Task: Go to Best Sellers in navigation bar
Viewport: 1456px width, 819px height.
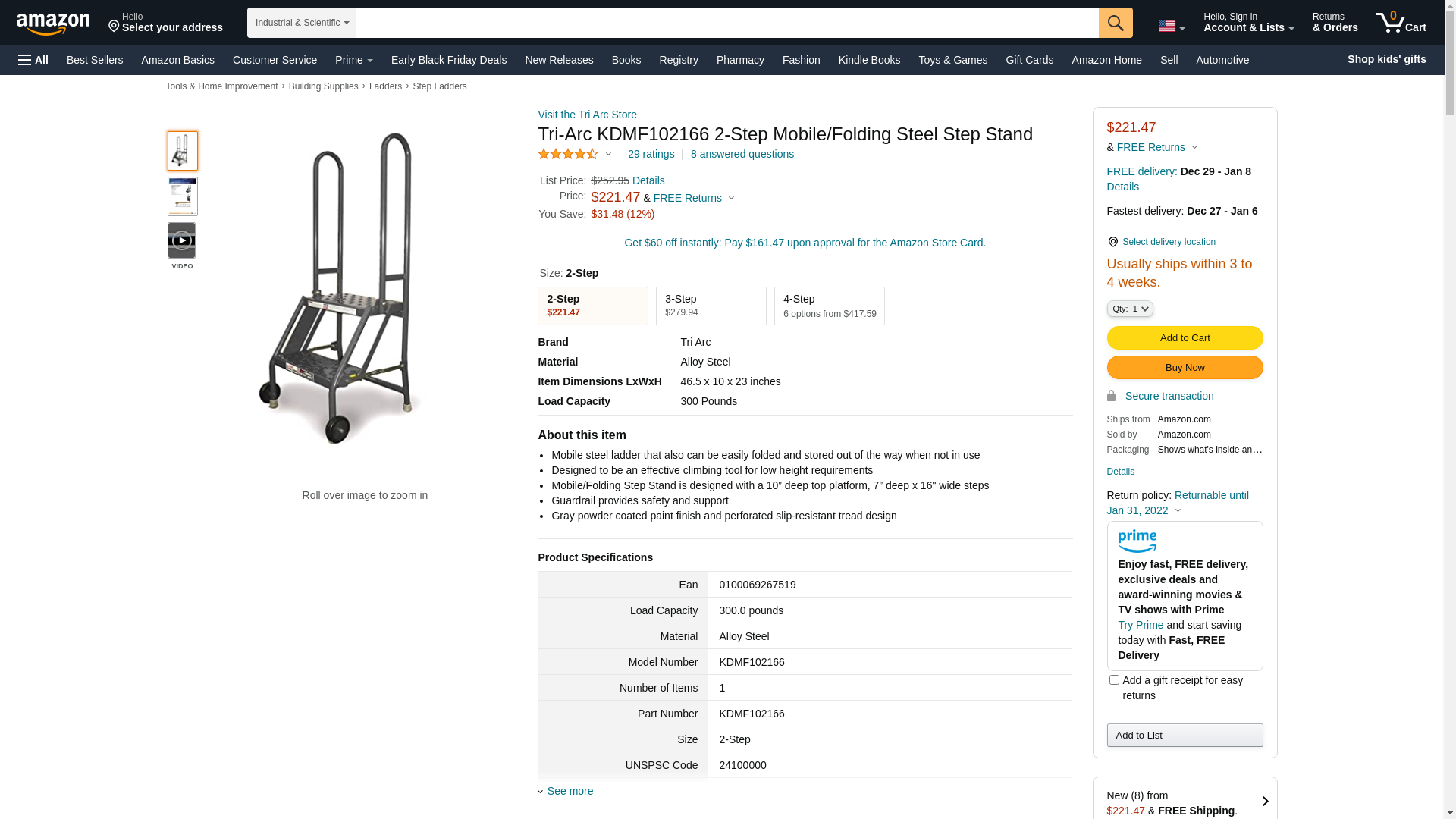Action: [95, 60]
